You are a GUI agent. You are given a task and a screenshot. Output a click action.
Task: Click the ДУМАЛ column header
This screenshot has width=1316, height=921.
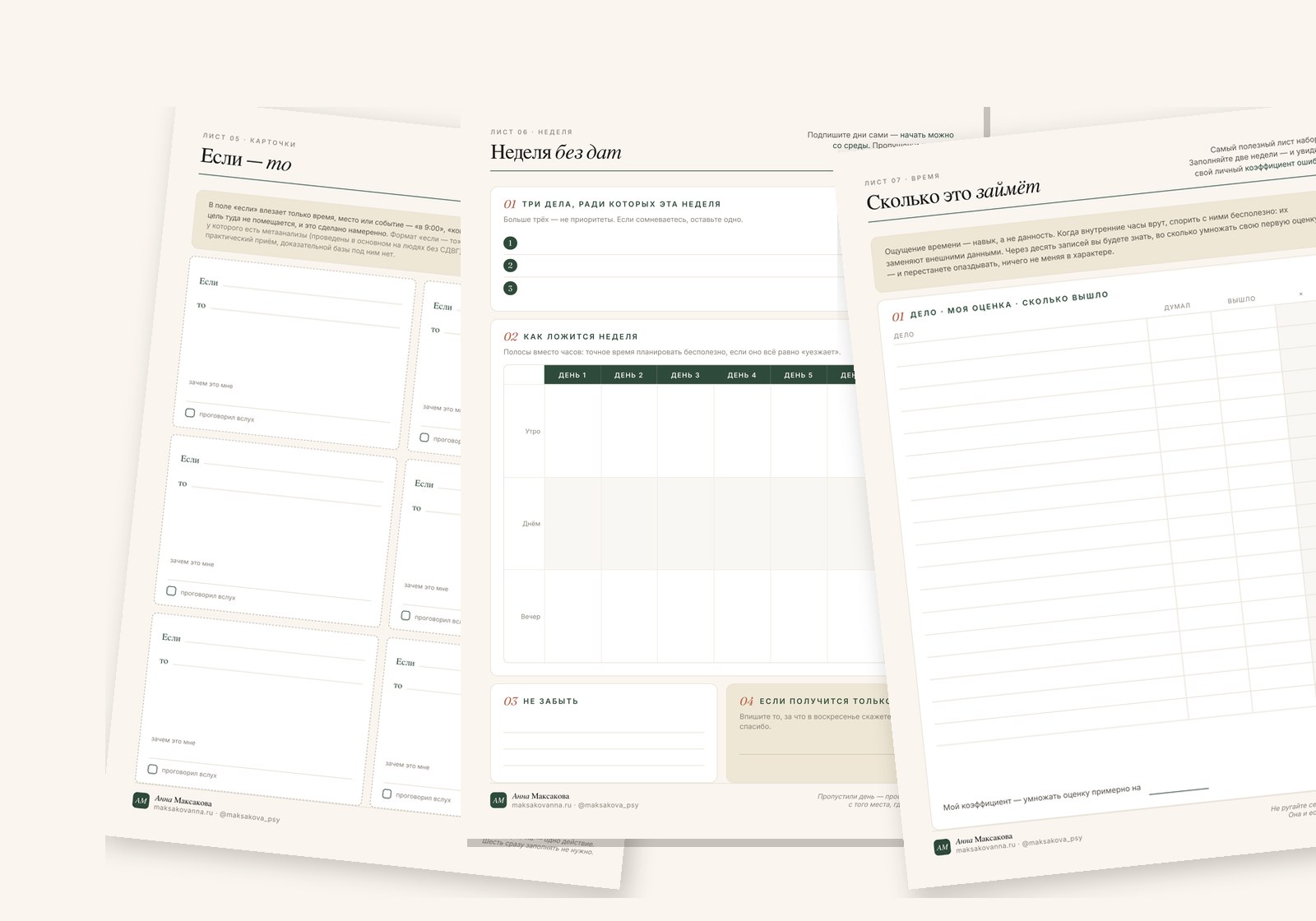coord(1177,307)
